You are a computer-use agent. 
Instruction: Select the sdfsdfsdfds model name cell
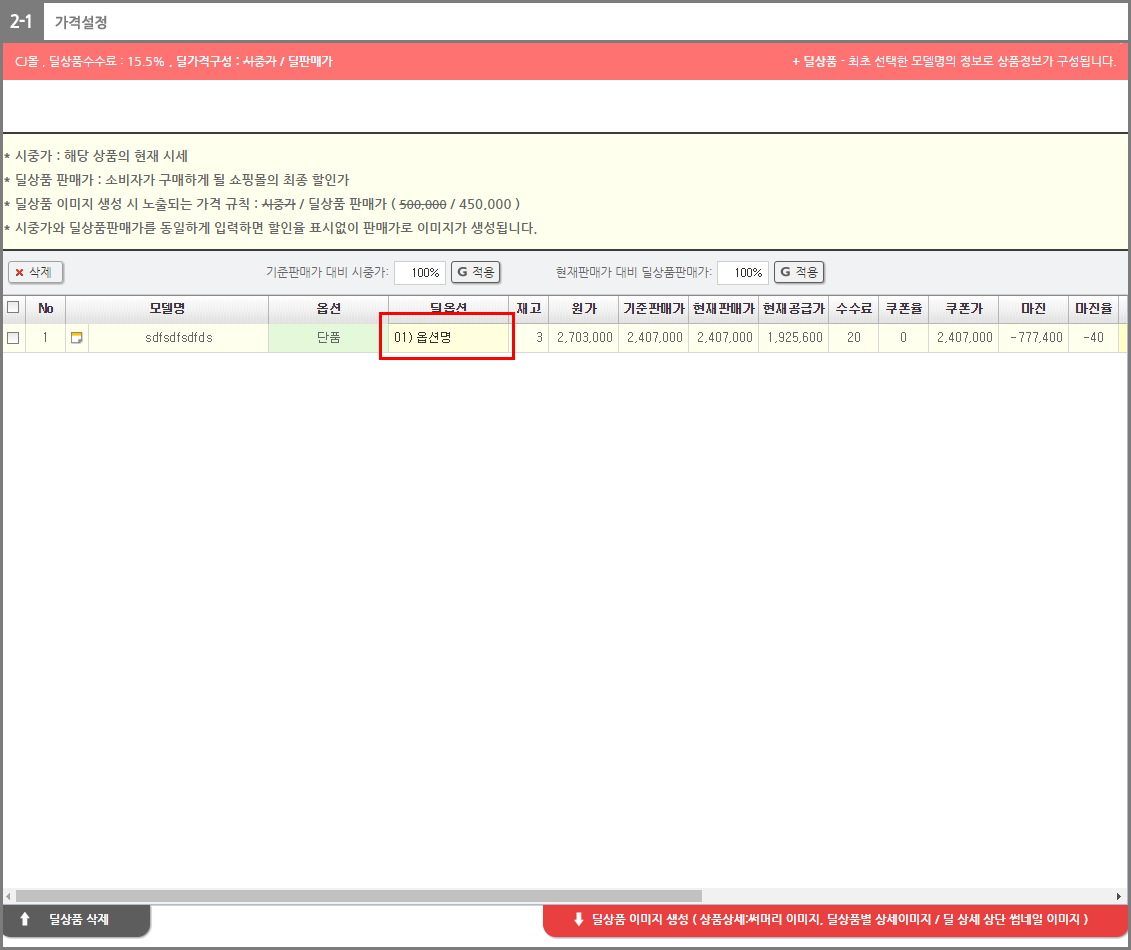pos(178,338)
